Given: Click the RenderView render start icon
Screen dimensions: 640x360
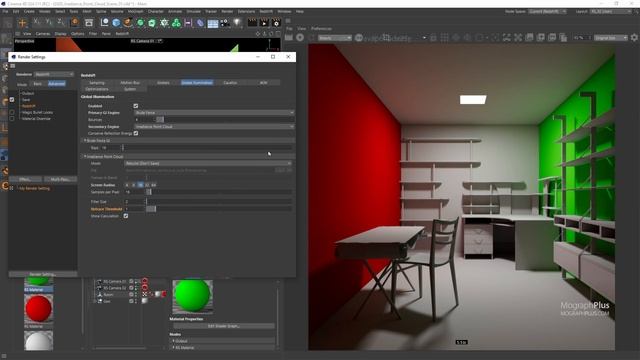Looking at the screenshot, I should coord(289,38).
